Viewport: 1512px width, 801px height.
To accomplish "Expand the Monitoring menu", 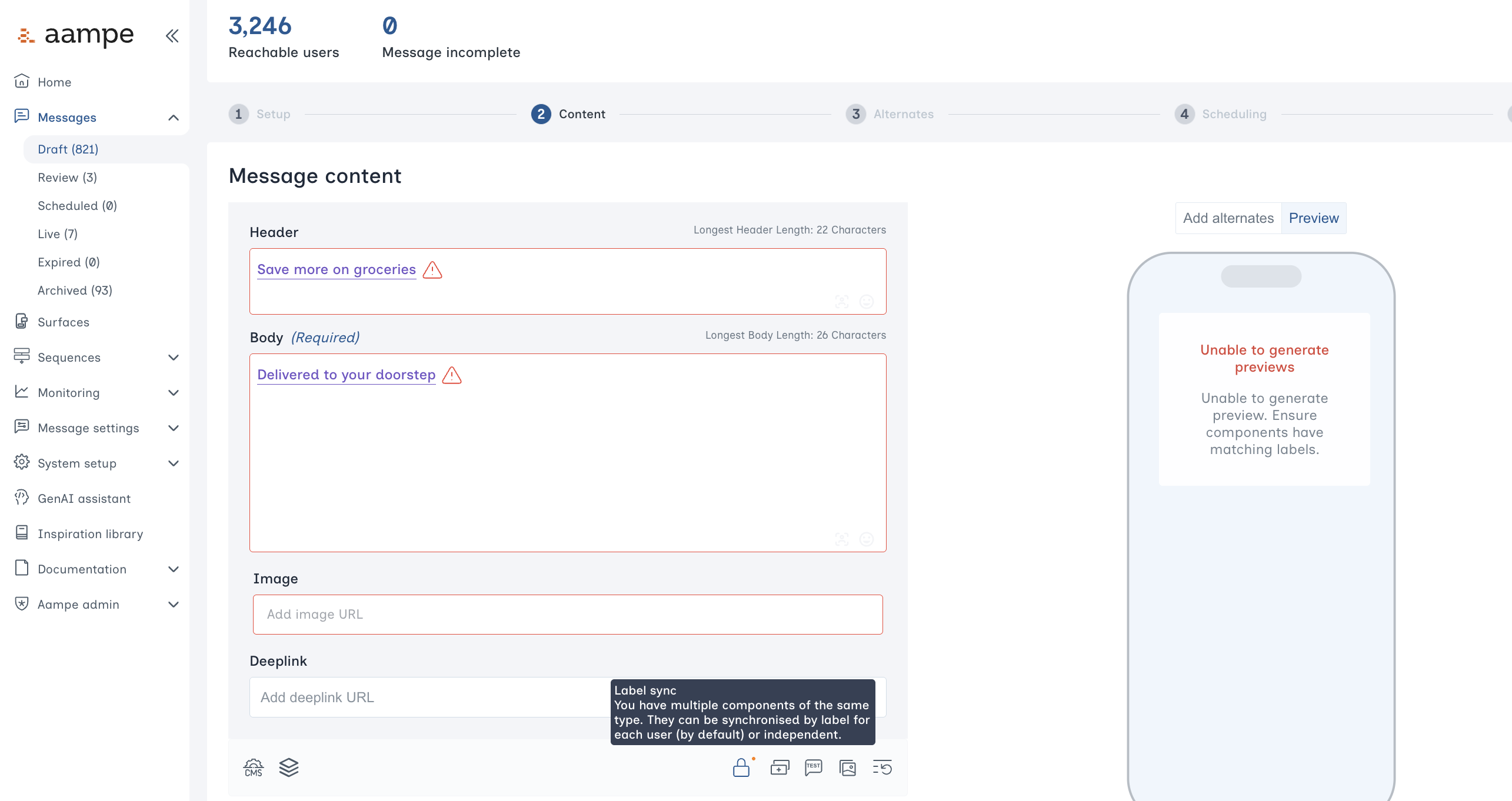I will pos(174,393).
